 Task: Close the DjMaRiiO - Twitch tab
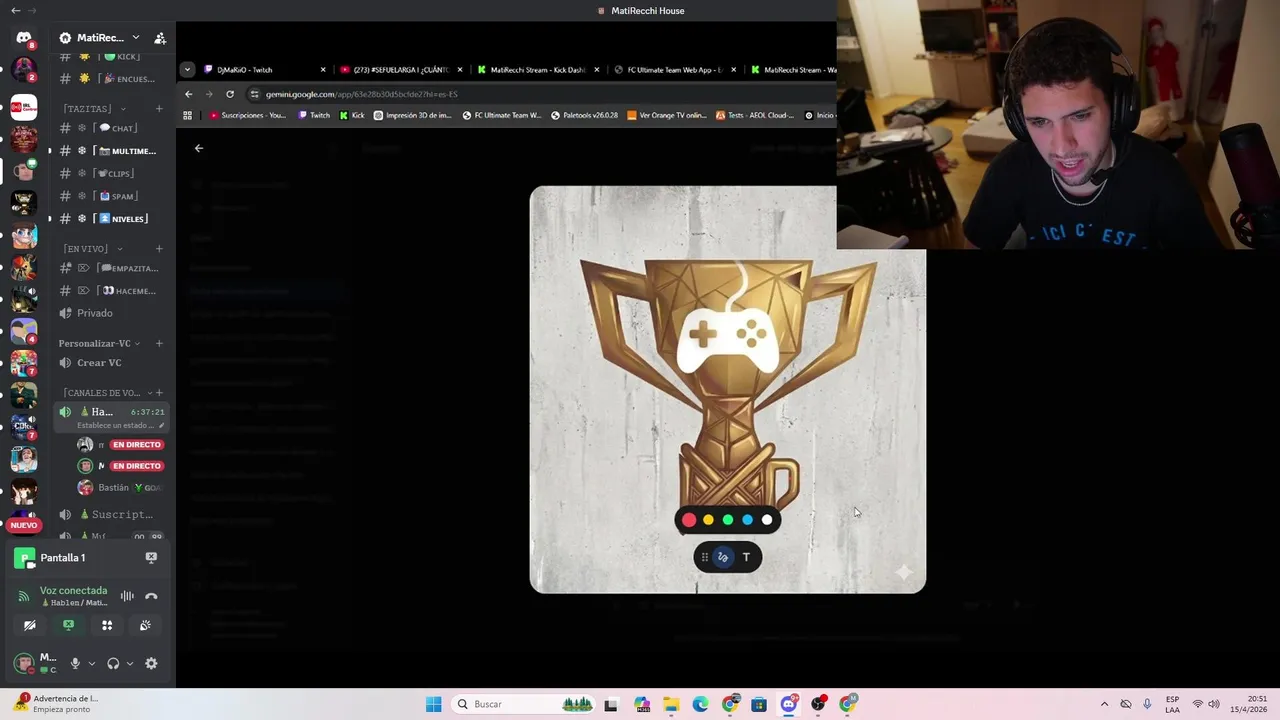coord(323,70)
